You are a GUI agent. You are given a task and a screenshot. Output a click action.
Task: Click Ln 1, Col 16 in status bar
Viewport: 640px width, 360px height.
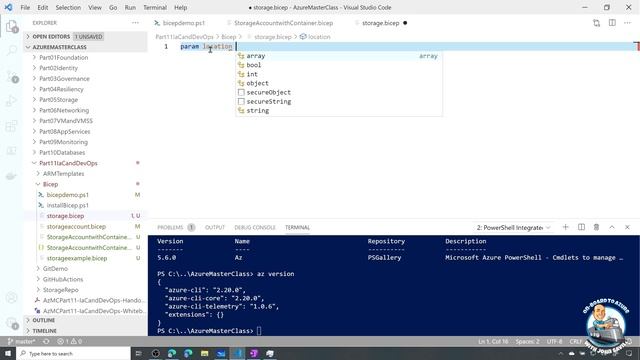(493, 341)
